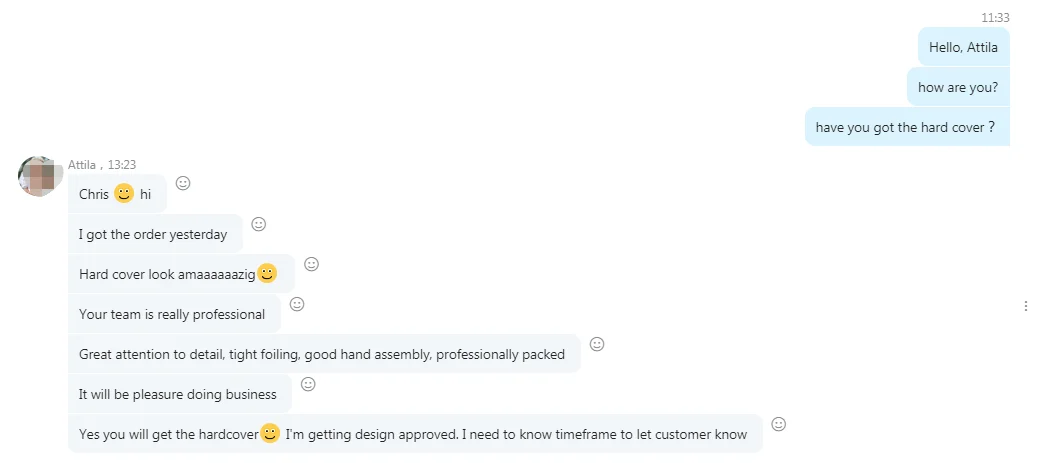This screenshot has width=1046, height=463.
Task: React to "Your team is really professional"
Action: 297,304
